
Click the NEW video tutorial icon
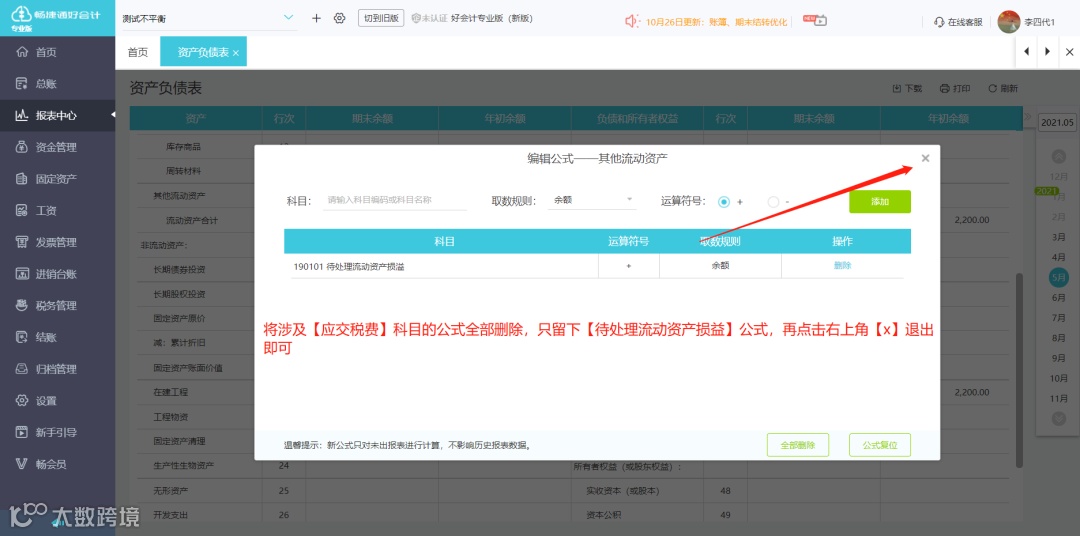(815, 20)
